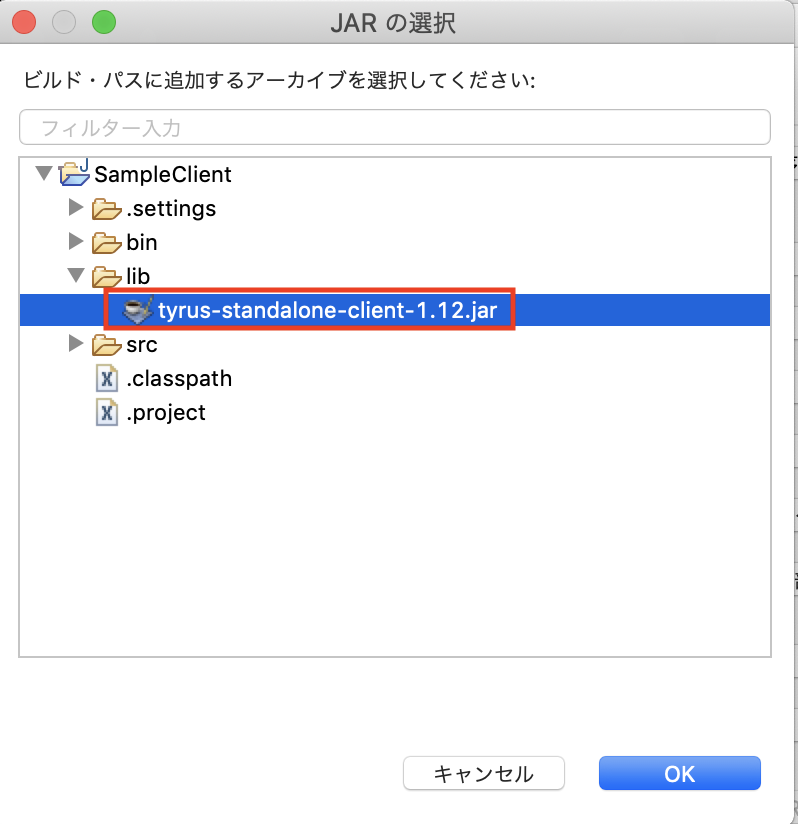Close the JAR の選択 dialog
This screenshot has height=824, width=798.
point(24,22)
